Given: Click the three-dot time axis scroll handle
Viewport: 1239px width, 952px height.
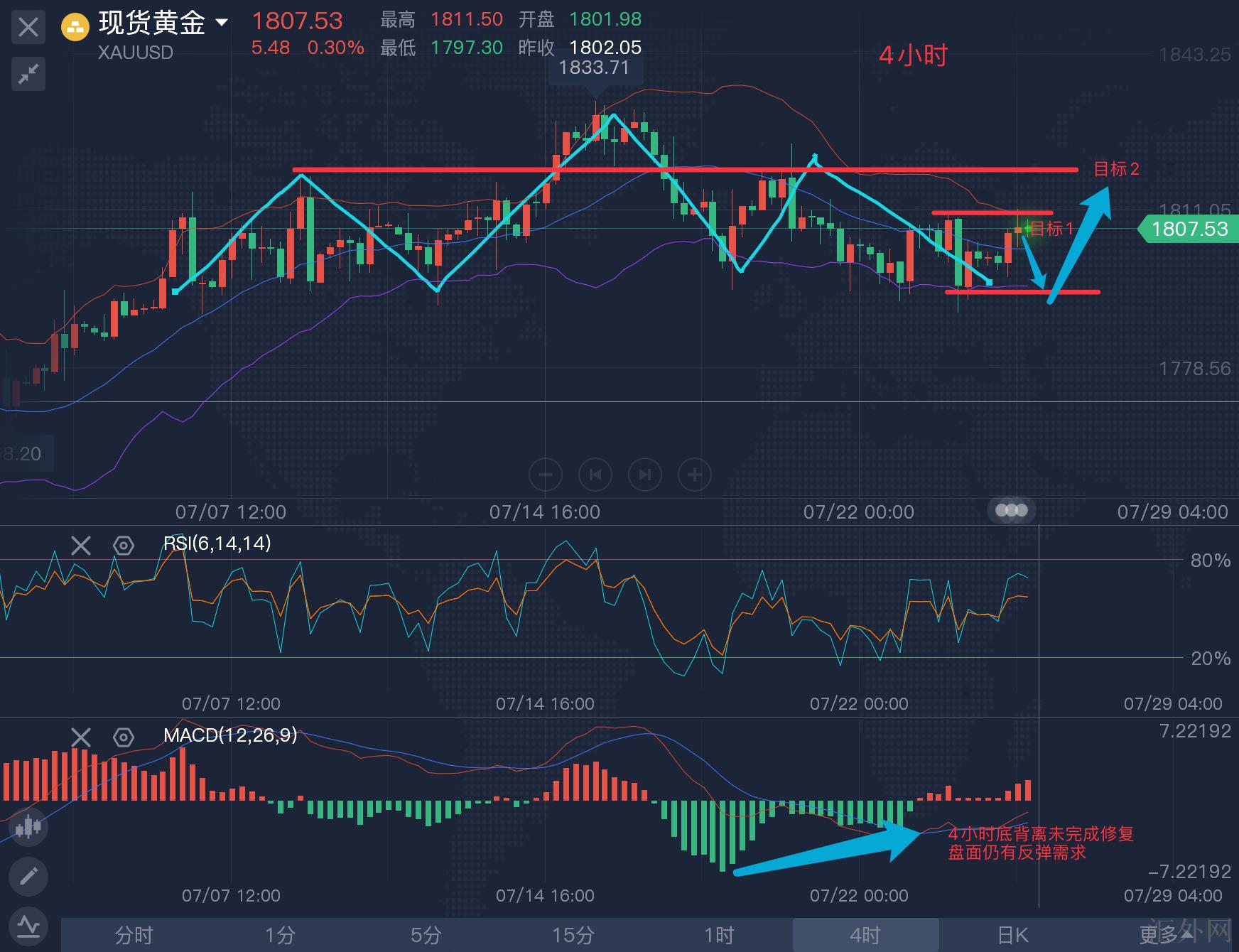Looking at the screenshot, I should tap(1012, 510).
